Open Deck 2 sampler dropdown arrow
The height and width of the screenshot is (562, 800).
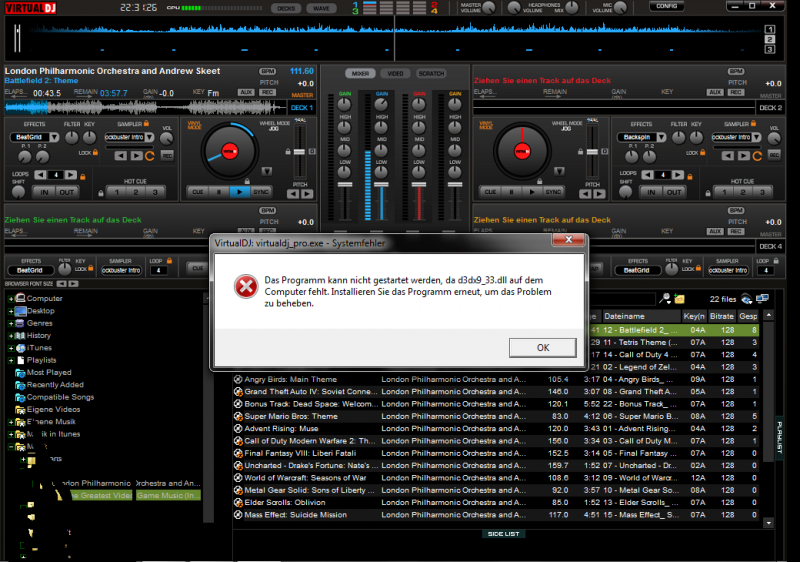pyautogui.click(x=757, y=137)
